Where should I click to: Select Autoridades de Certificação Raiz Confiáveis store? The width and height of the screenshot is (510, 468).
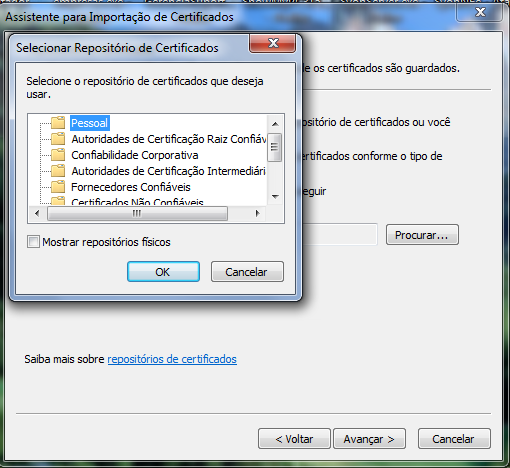point(168,139)
